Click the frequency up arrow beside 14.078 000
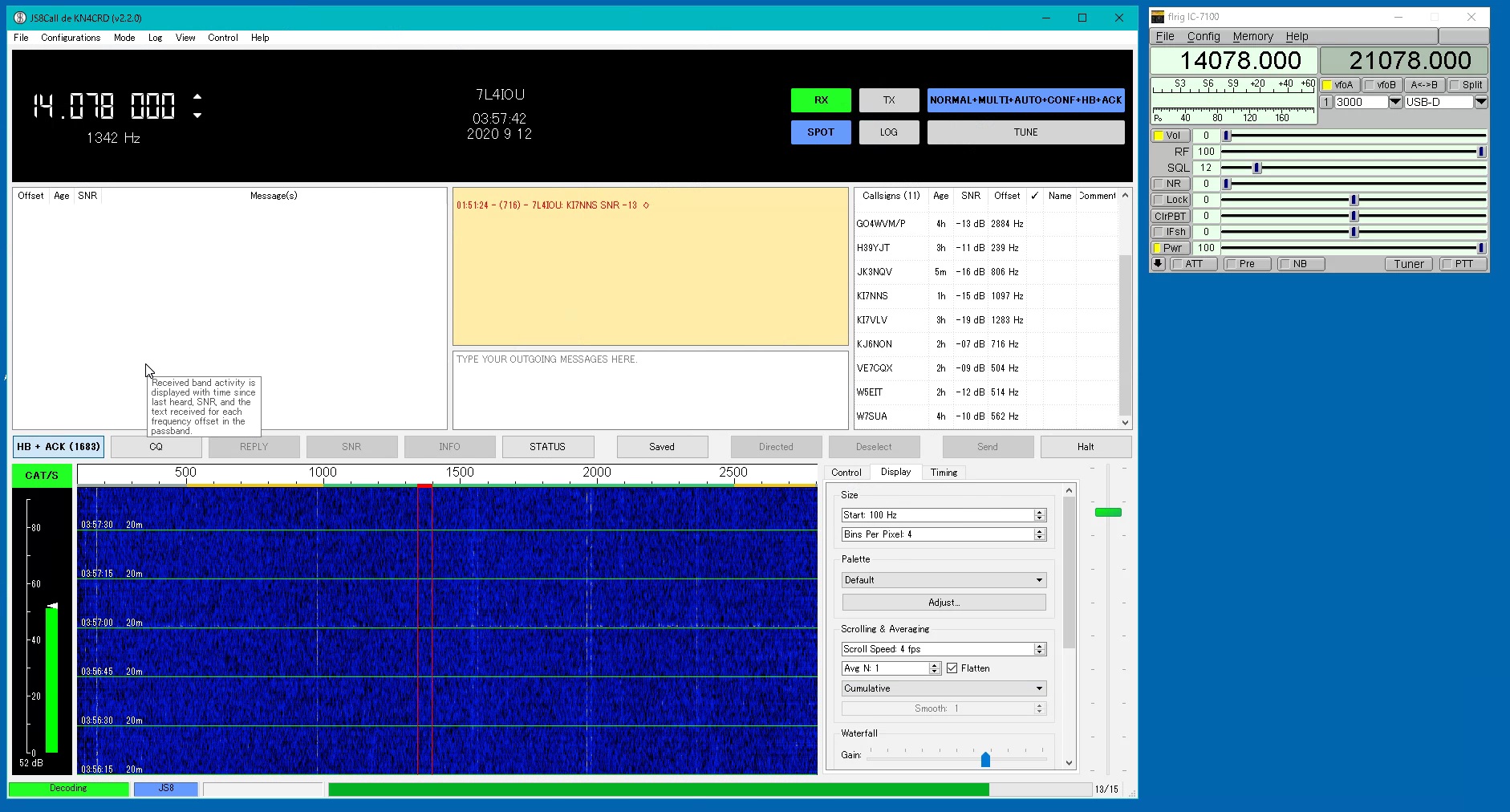The width and height of the screenshot is (1510, 812). click(x=197, y=97)
